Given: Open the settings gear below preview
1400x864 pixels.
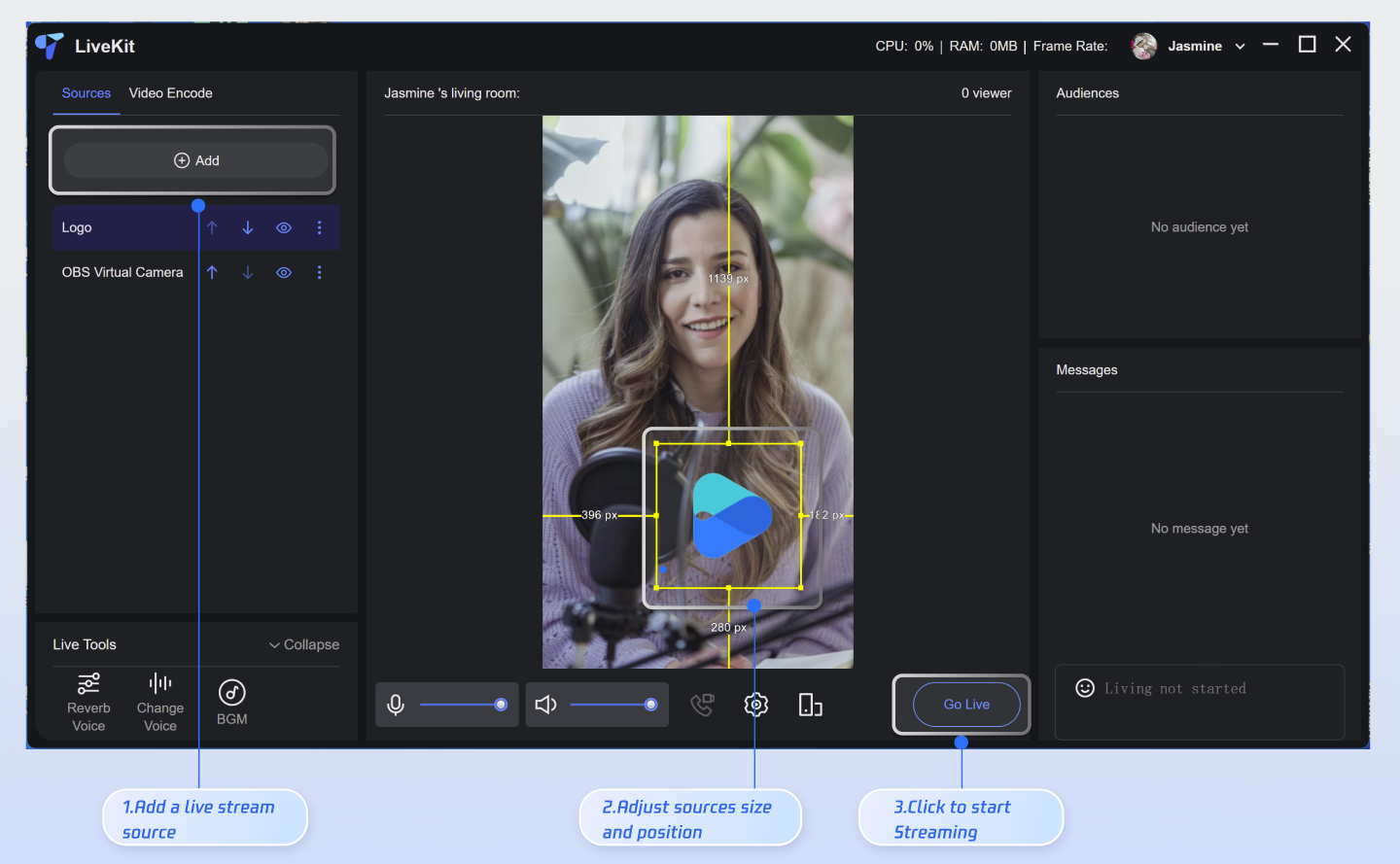Looking at the screenshot, I should (755, 705).
